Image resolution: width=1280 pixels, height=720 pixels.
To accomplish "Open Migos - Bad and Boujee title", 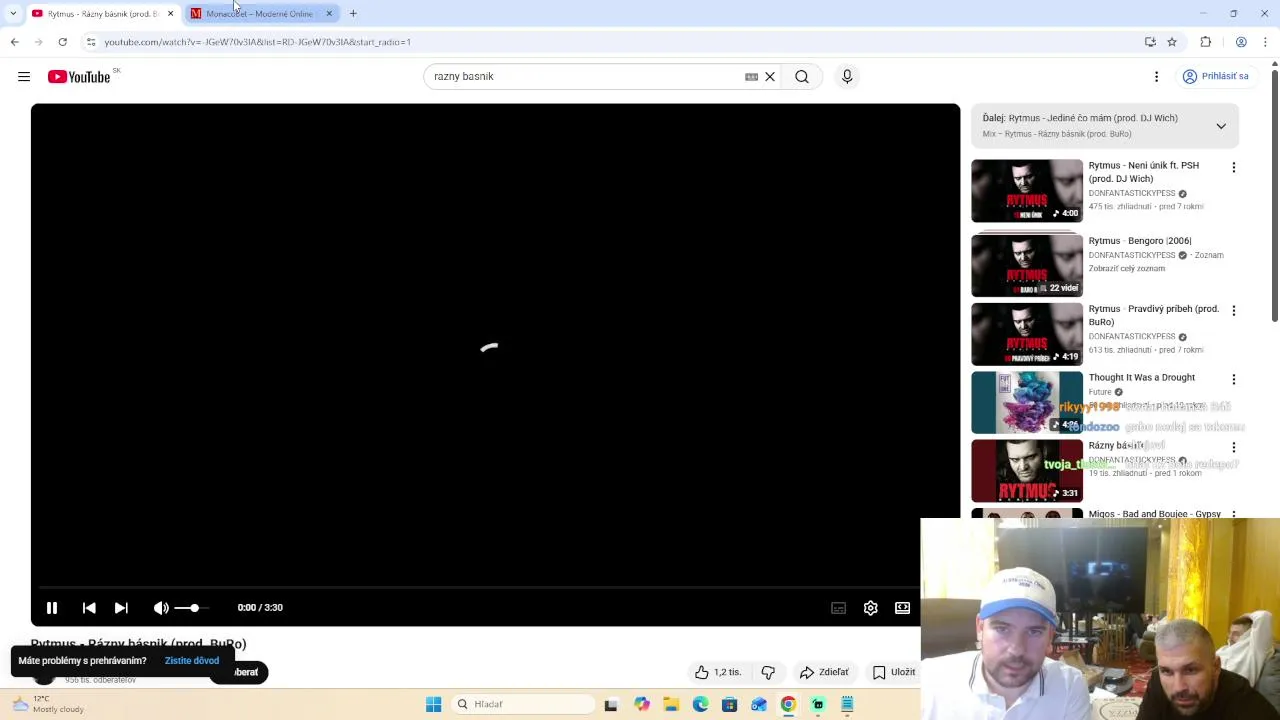I will 1155,514.
